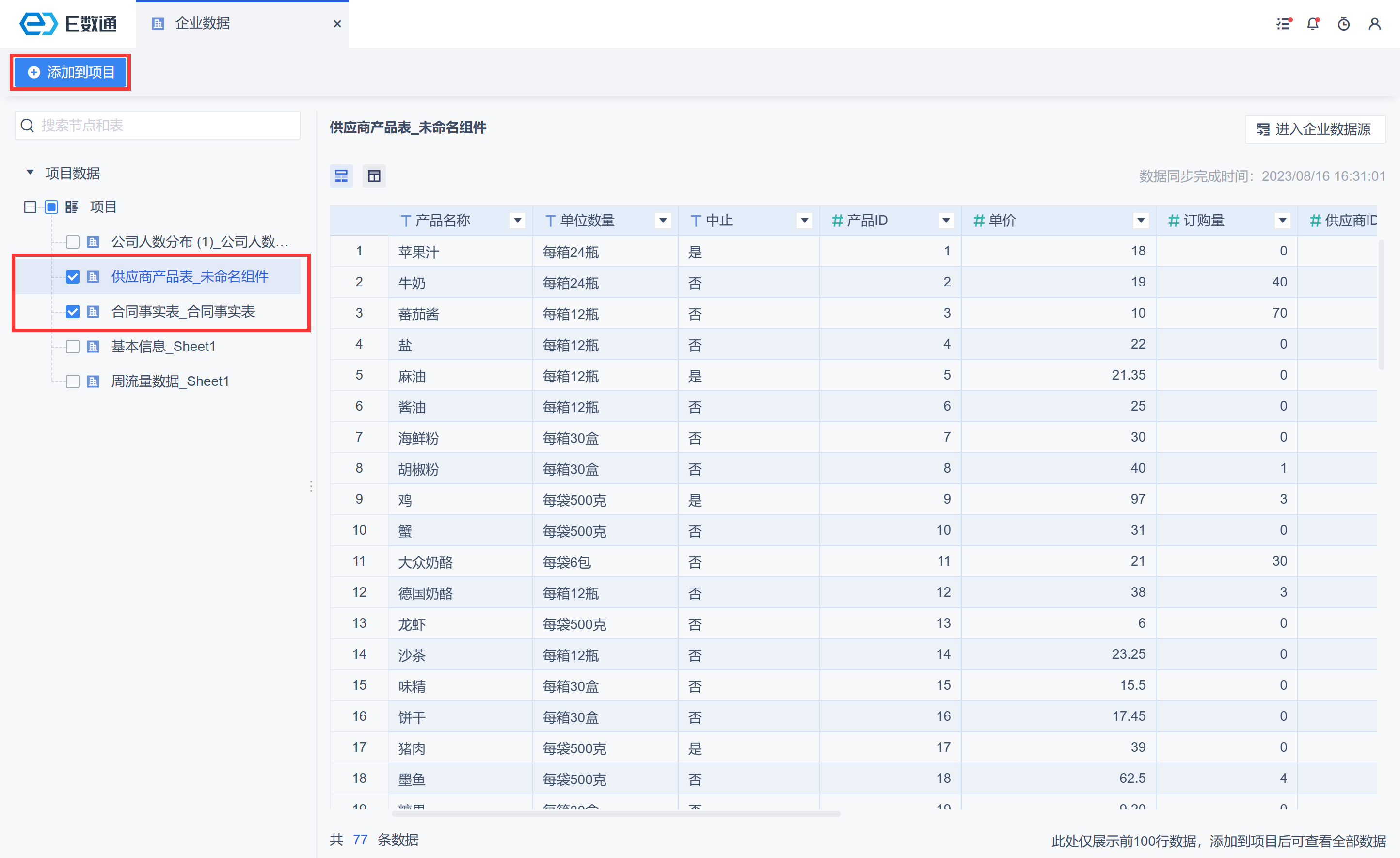Open the task list icon in header
Viewport: 1400px width, 858px height.
coord(1284,24)
